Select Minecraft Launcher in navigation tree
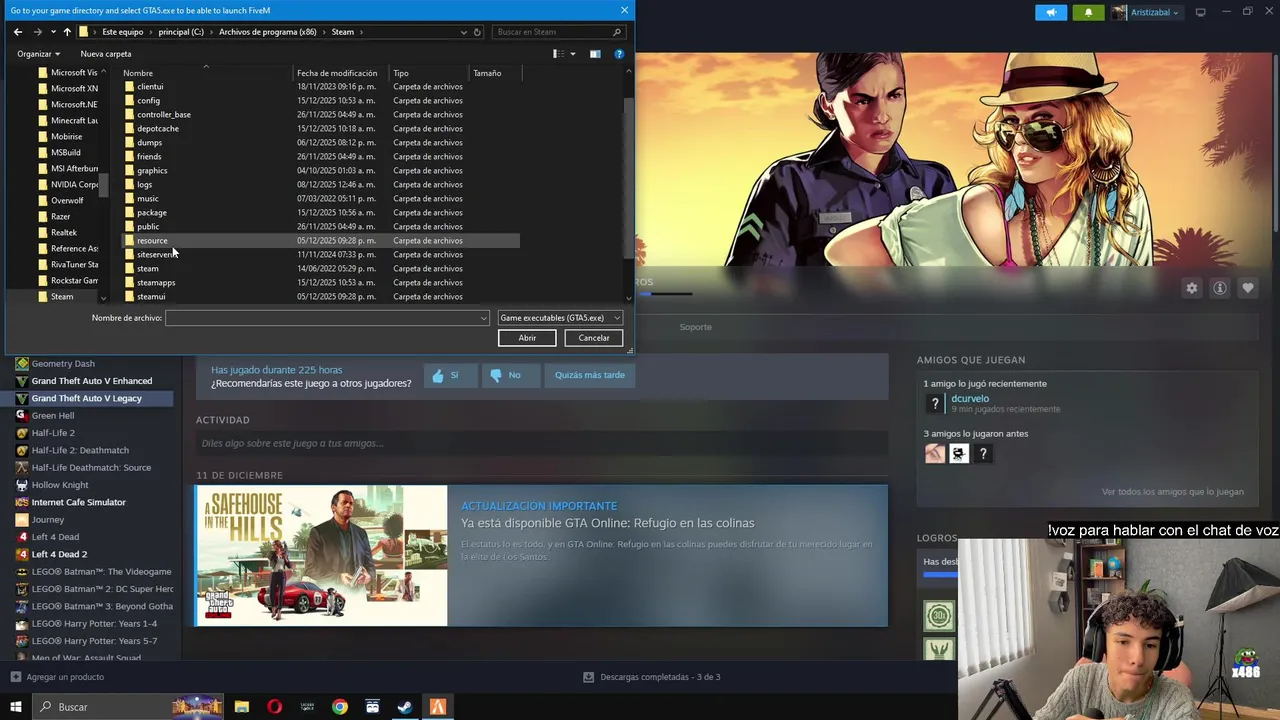This screenshot has height=720, width=1280. [x=68, y=120]
